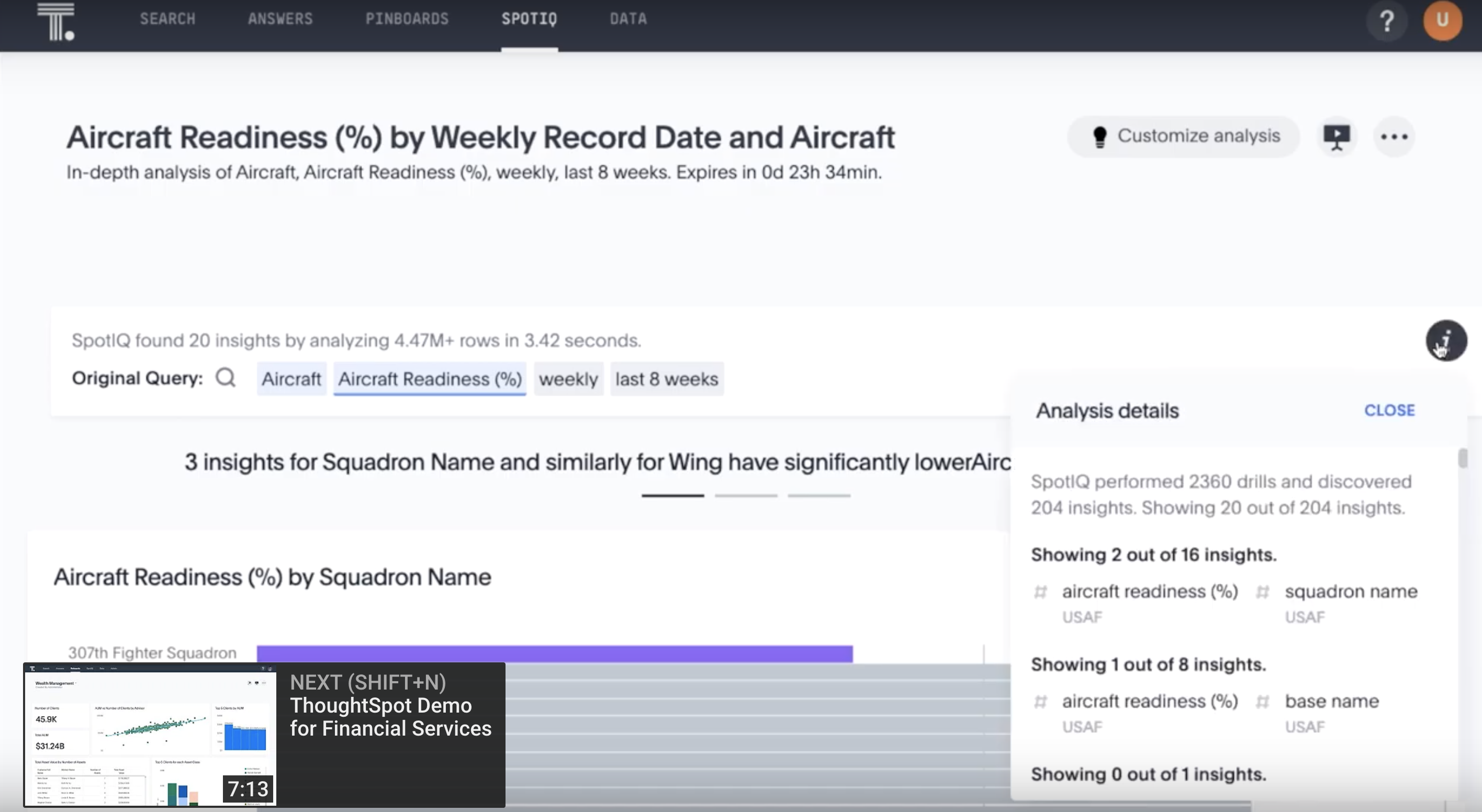The width and height of the screenshot is (1482, 812).
Task: Click the Analysis details panel scrollbar
Action: 1463,459
